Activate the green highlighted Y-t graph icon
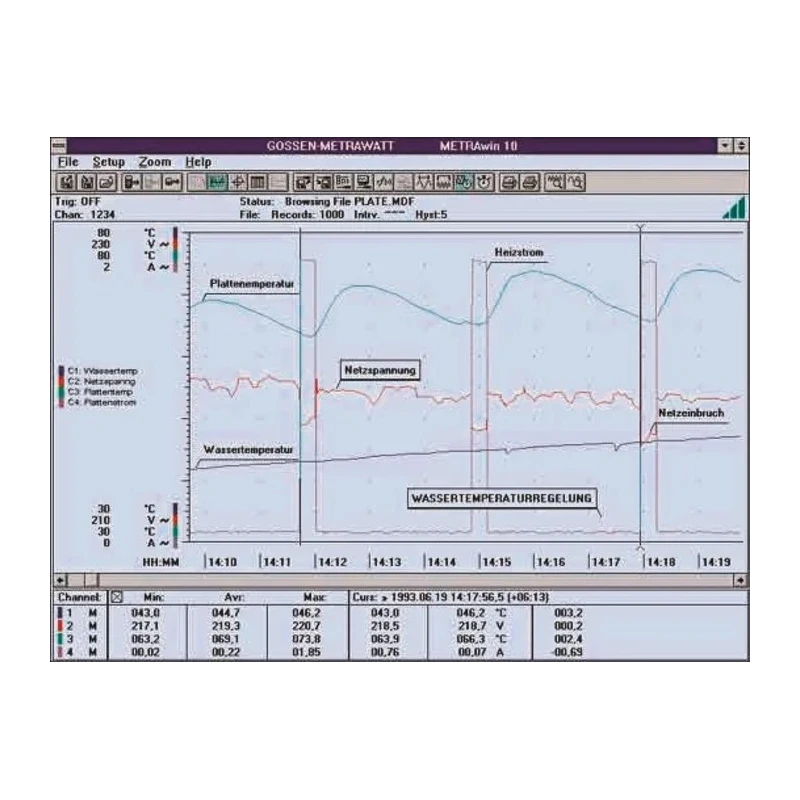 pos(217,182)
